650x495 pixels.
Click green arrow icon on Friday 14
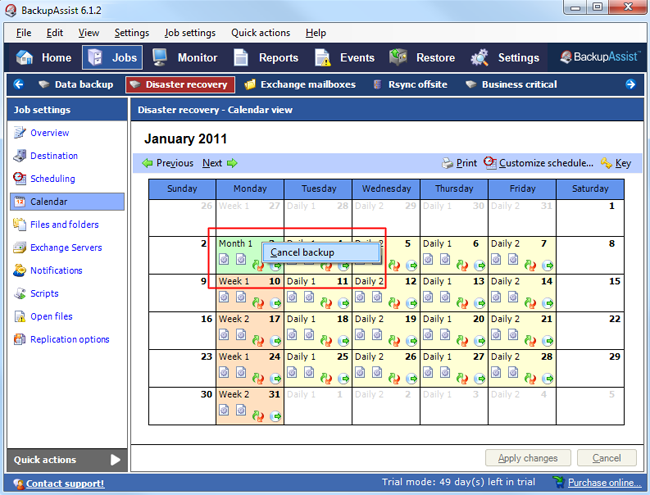coord(548,303)
